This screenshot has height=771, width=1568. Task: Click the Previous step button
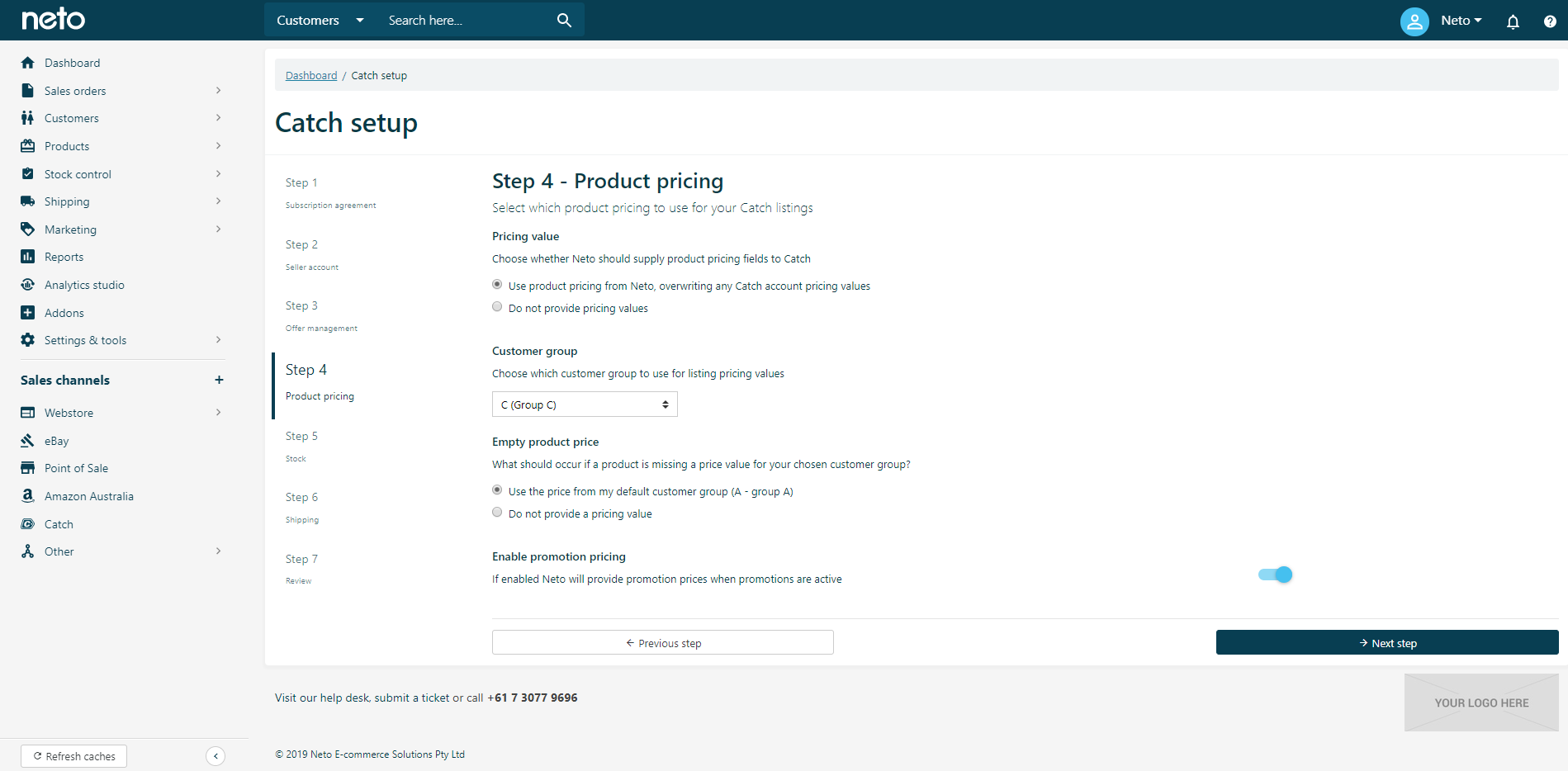(x=663, y=643)
